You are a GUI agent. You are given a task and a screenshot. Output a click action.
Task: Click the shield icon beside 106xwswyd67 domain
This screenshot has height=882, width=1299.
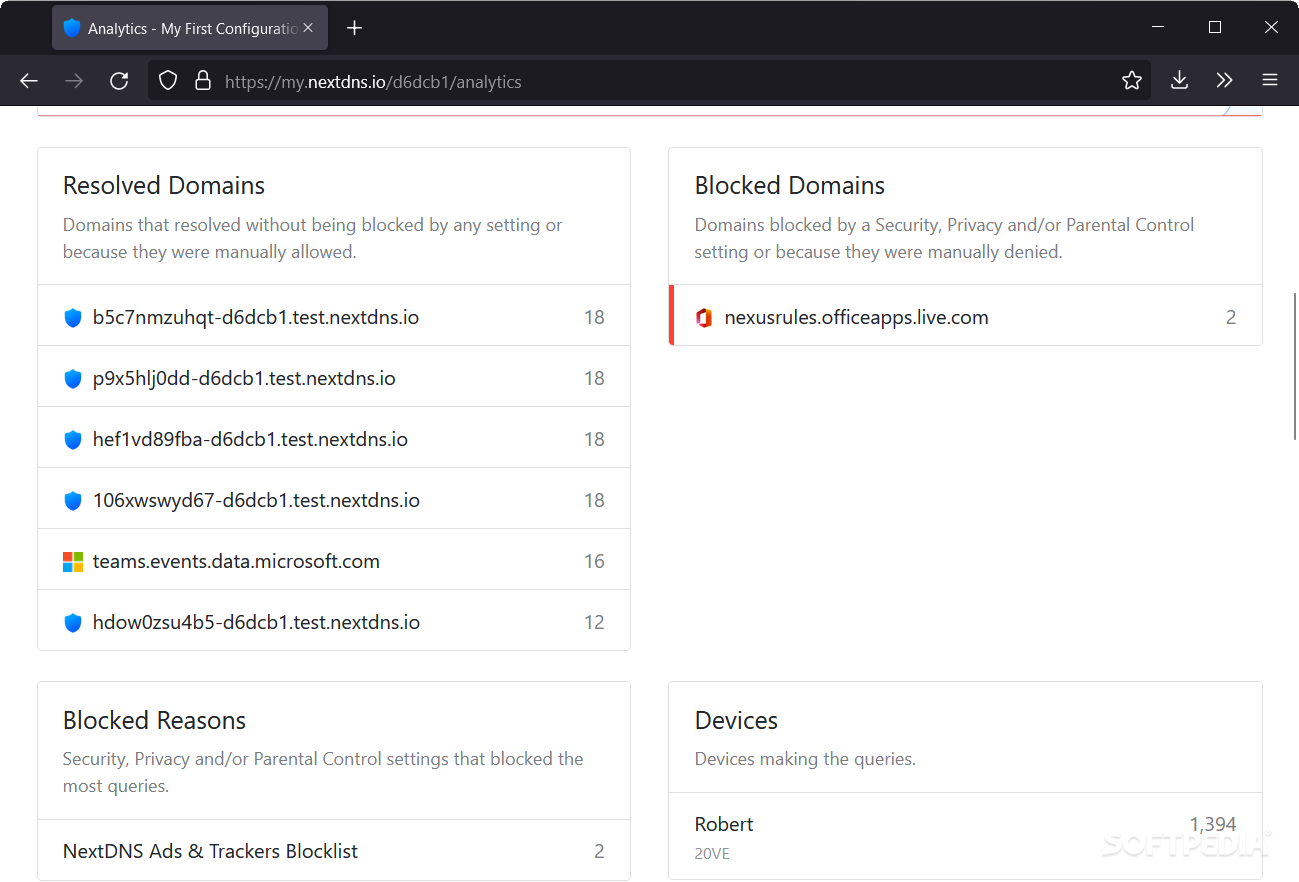tap(73, 501)
